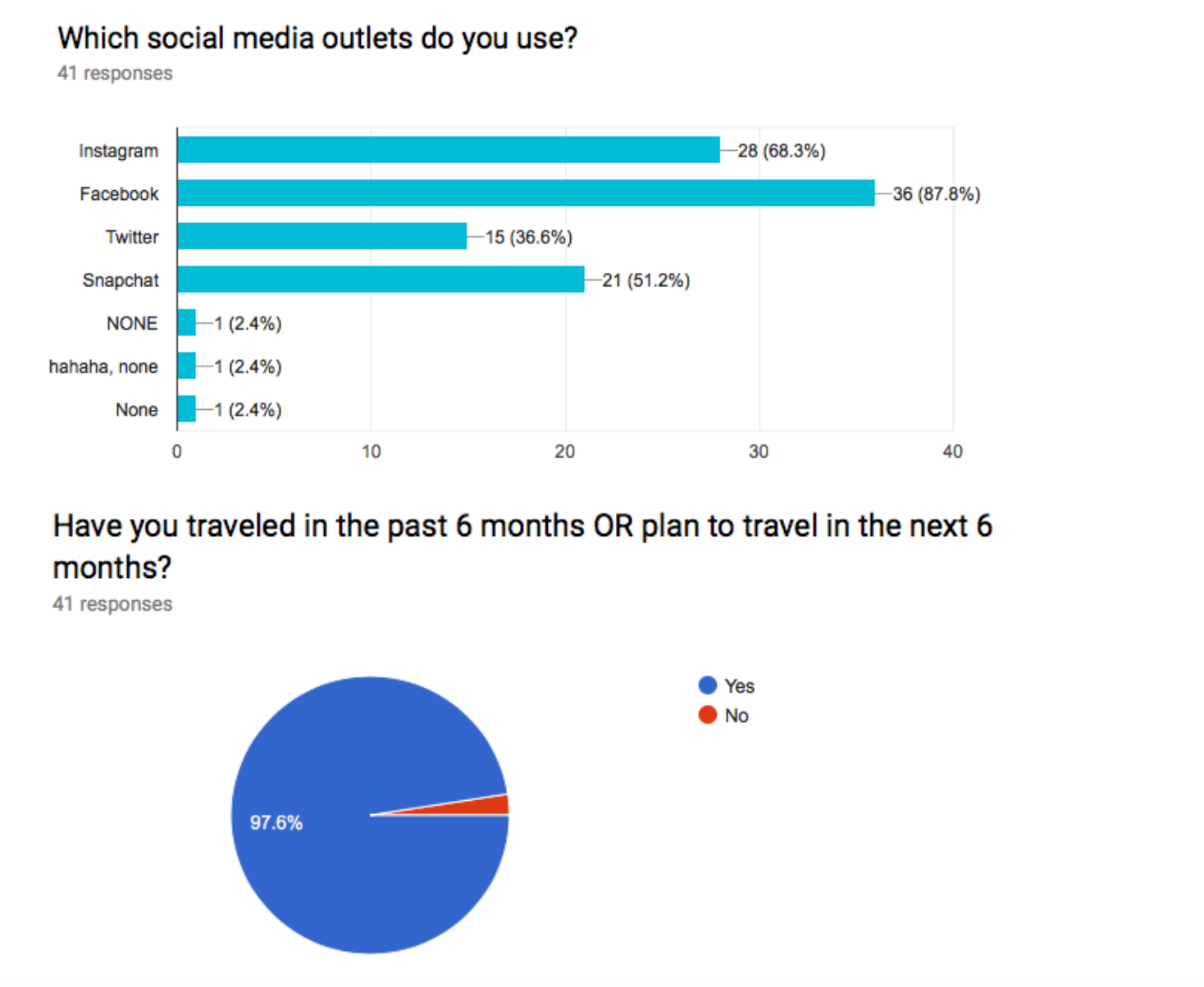Select the Snapchat bar at 51.2%

381,280
